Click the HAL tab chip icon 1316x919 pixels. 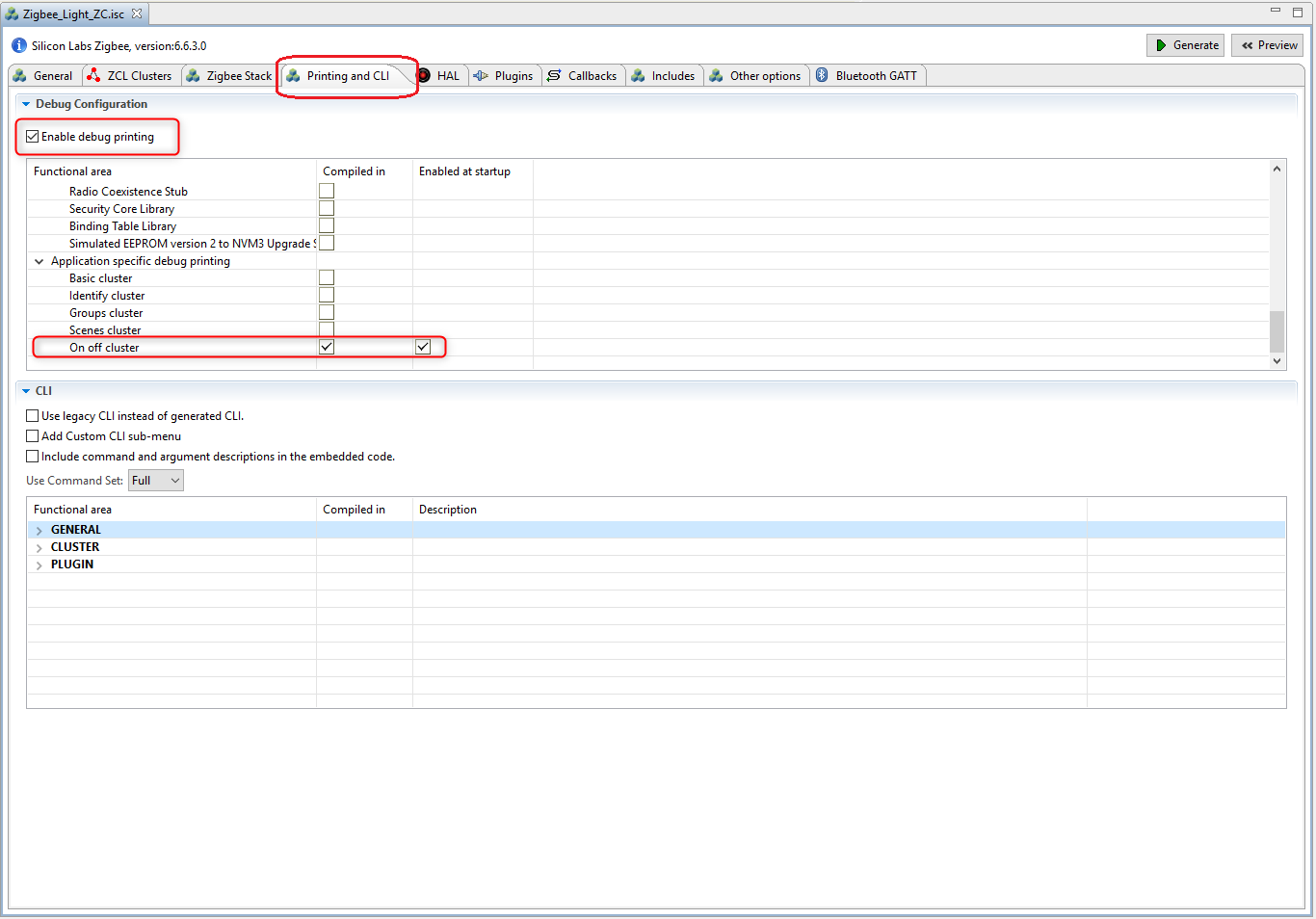coord(424,75)
